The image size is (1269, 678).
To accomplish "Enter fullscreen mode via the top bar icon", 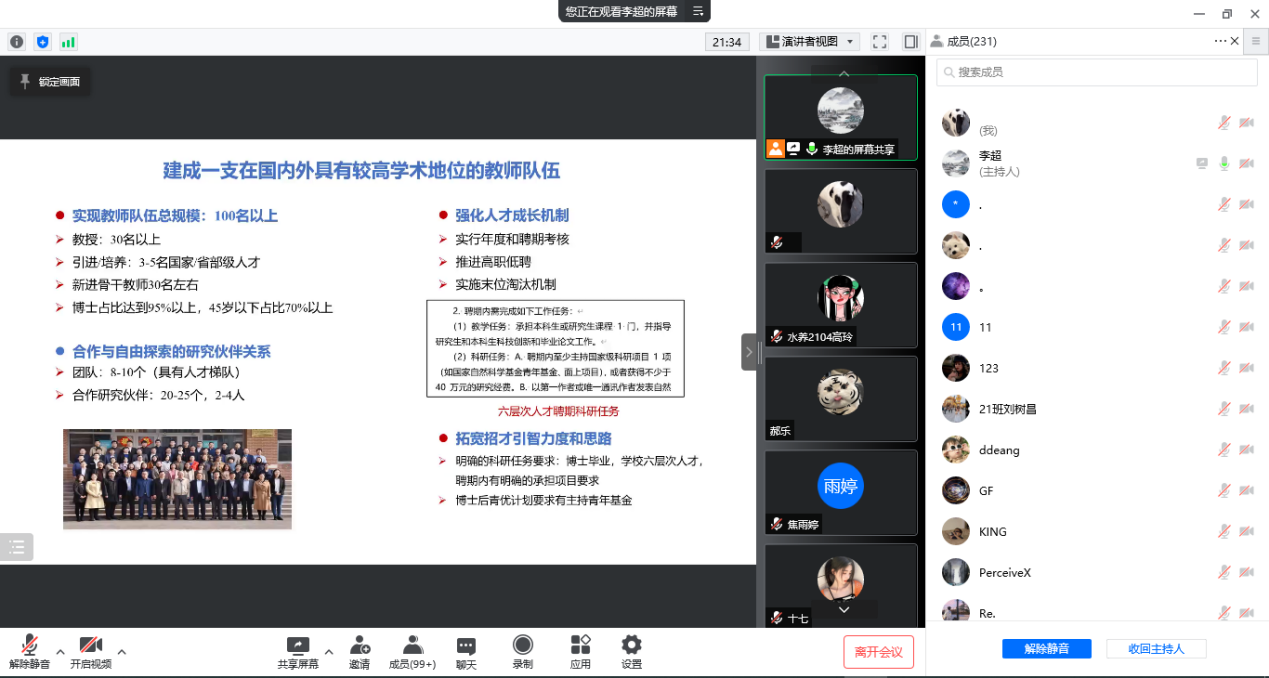I will (x=880, y=42).
